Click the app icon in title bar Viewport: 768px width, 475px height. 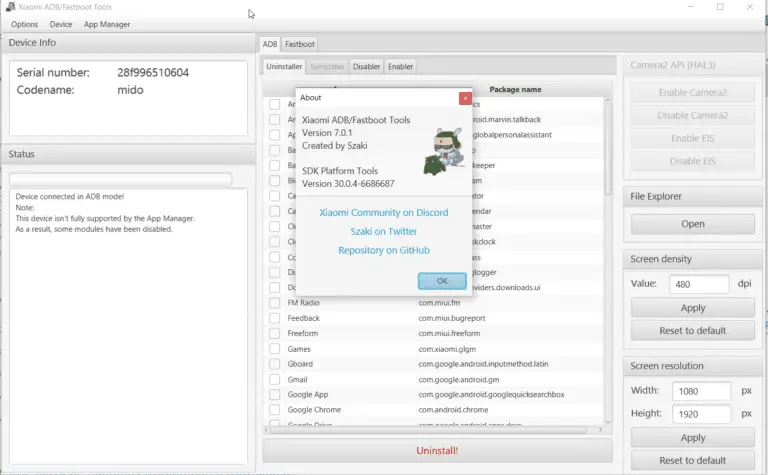10,7
